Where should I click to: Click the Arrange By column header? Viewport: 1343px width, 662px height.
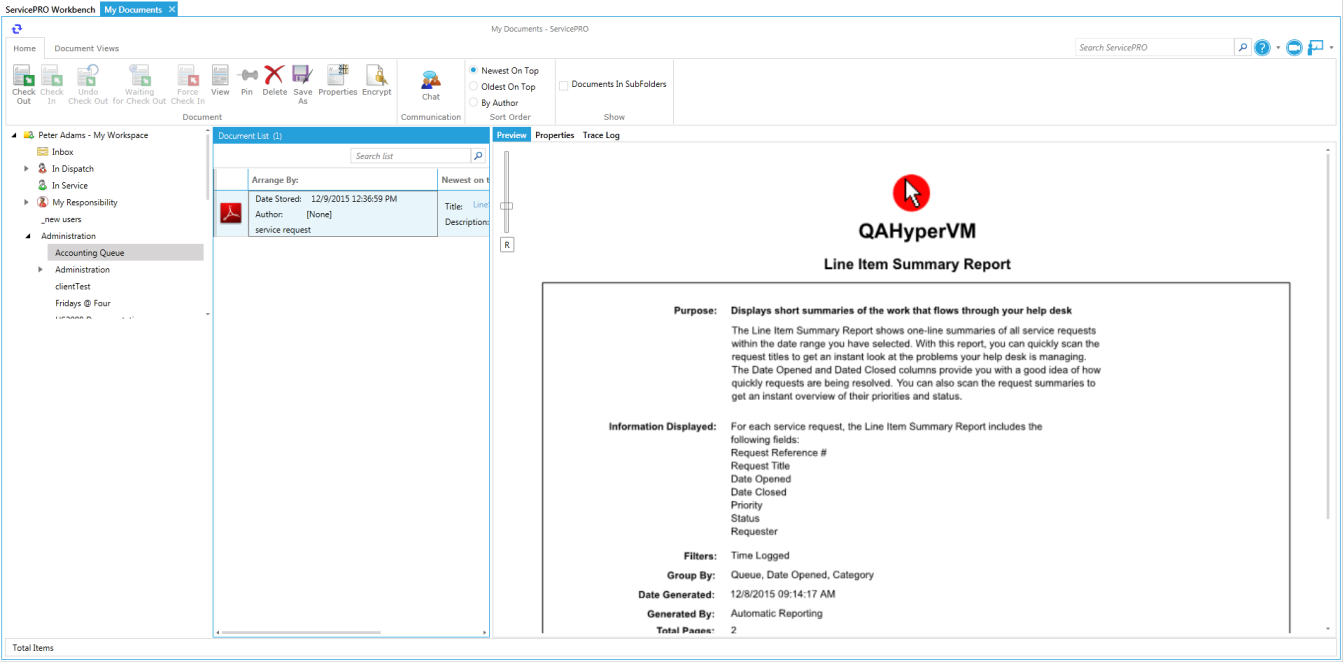(x=343, y=180)
